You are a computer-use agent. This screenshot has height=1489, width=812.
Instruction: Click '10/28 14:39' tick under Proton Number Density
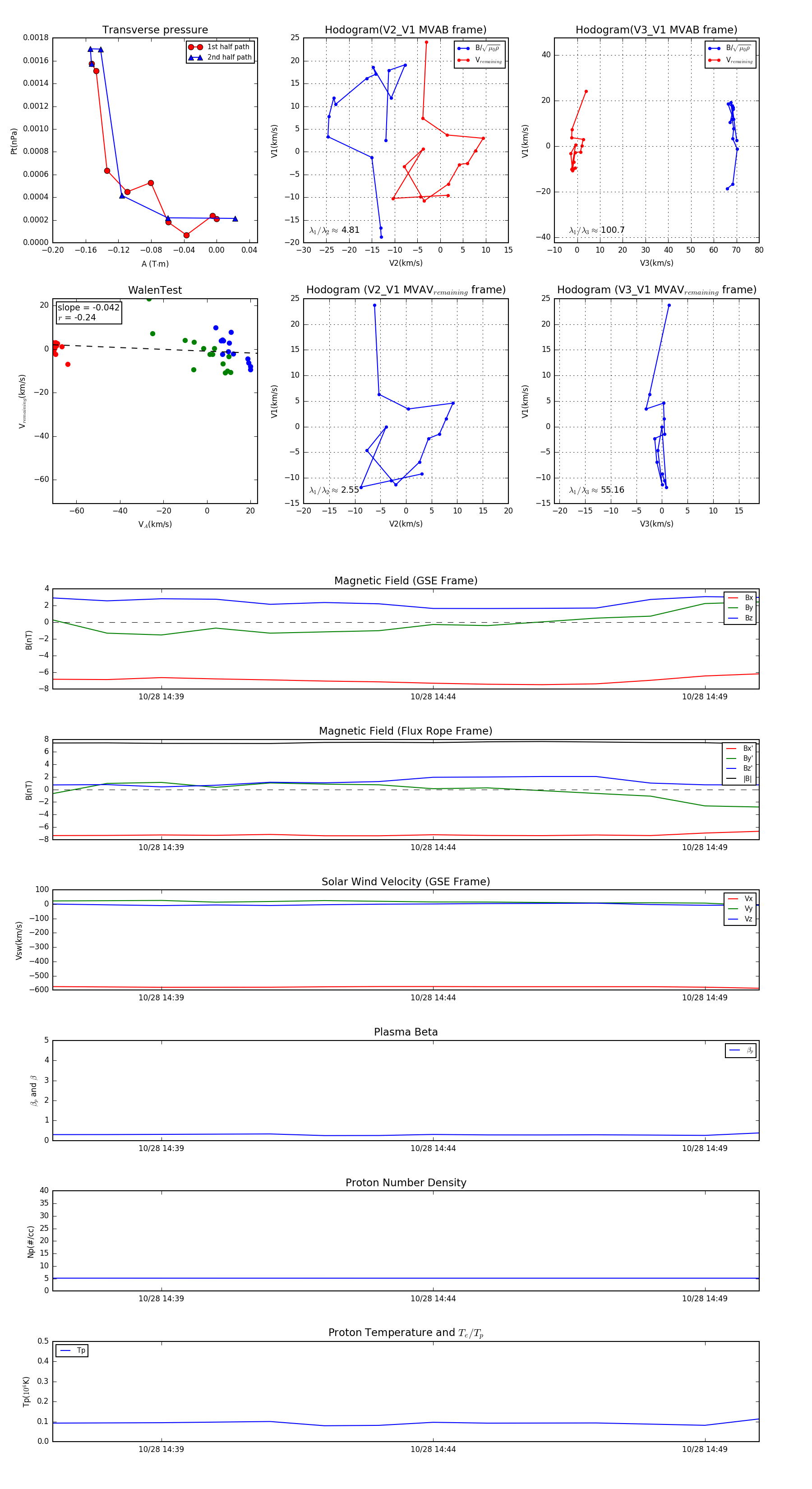pos(161,1298)
